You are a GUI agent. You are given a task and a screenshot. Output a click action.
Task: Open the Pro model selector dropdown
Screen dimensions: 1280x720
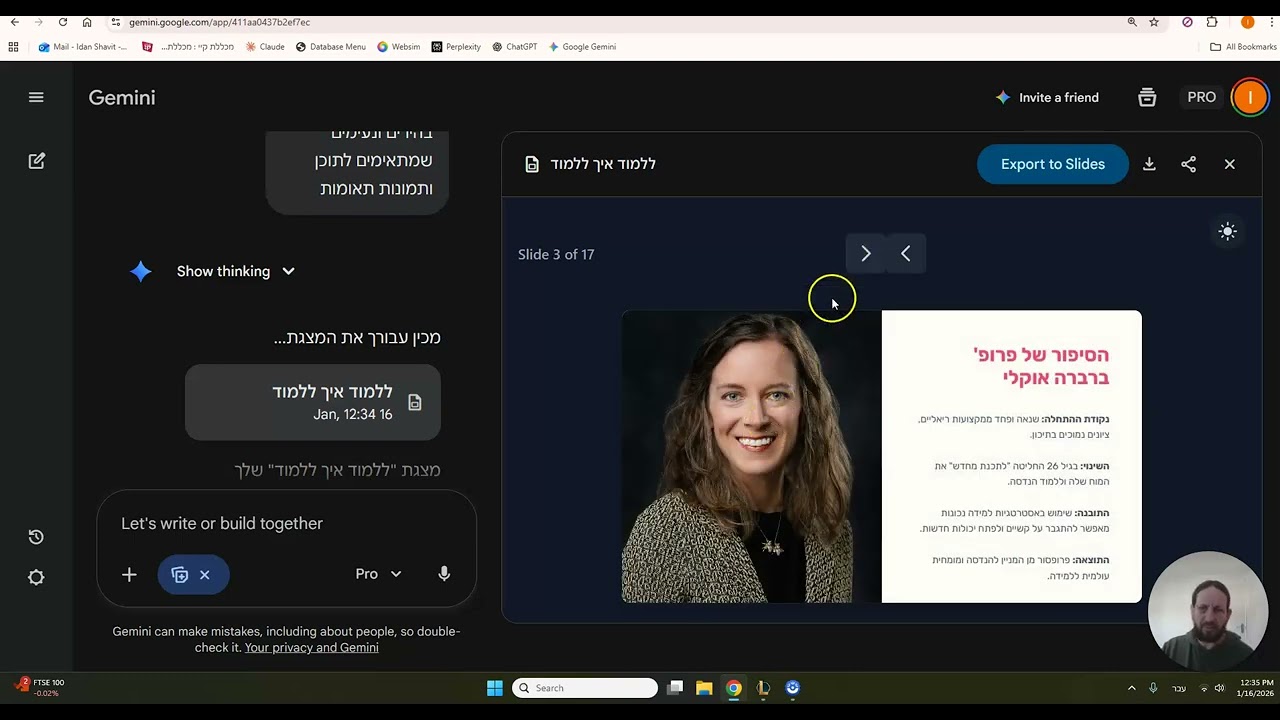pos(378,574)
